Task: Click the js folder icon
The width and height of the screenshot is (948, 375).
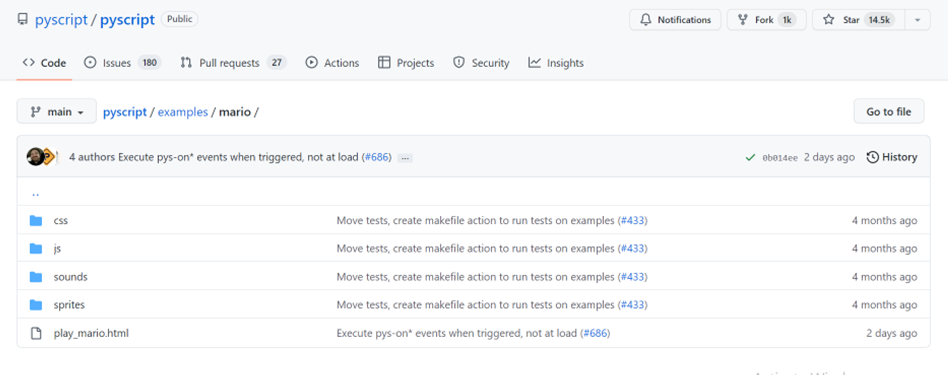Action: click(36, 249)
